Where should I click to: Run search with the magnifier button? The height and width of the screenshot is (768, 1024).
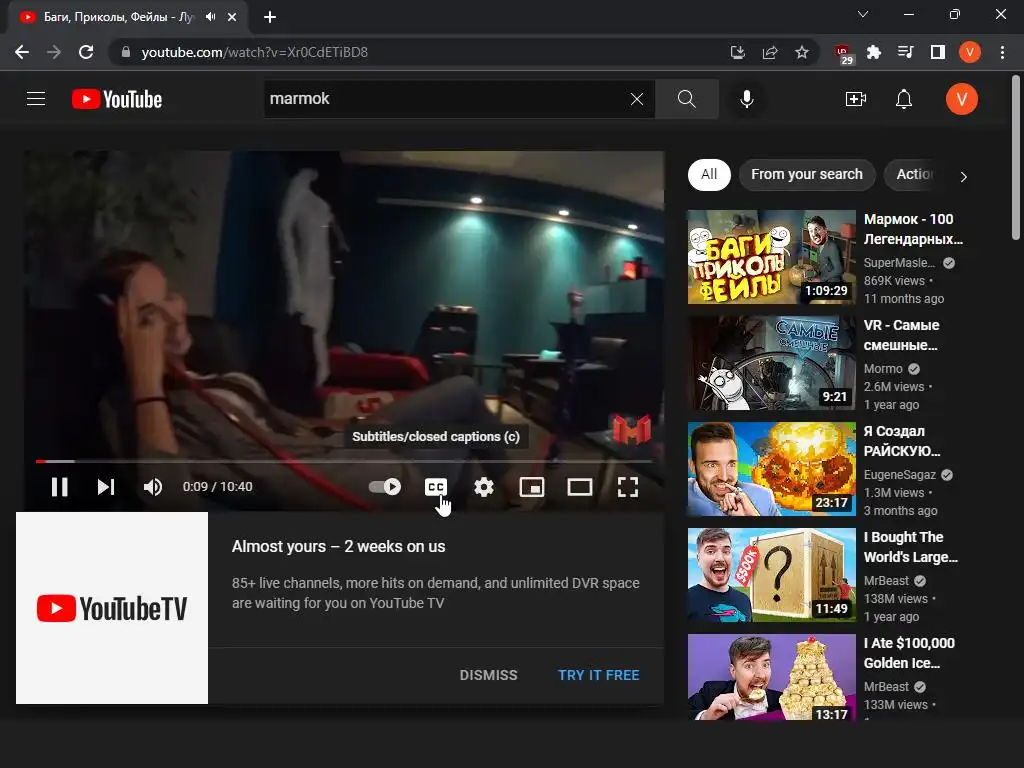point(686,99)
